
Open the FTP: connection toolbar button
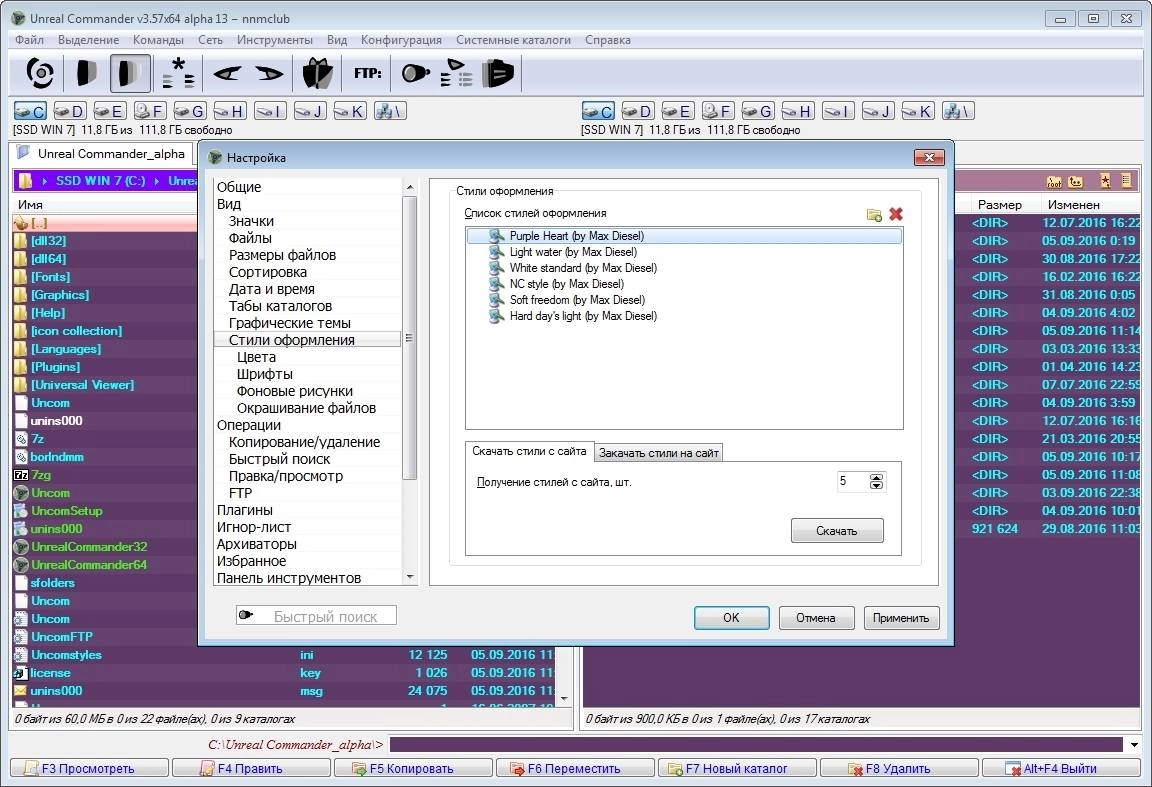pos(367,73)
